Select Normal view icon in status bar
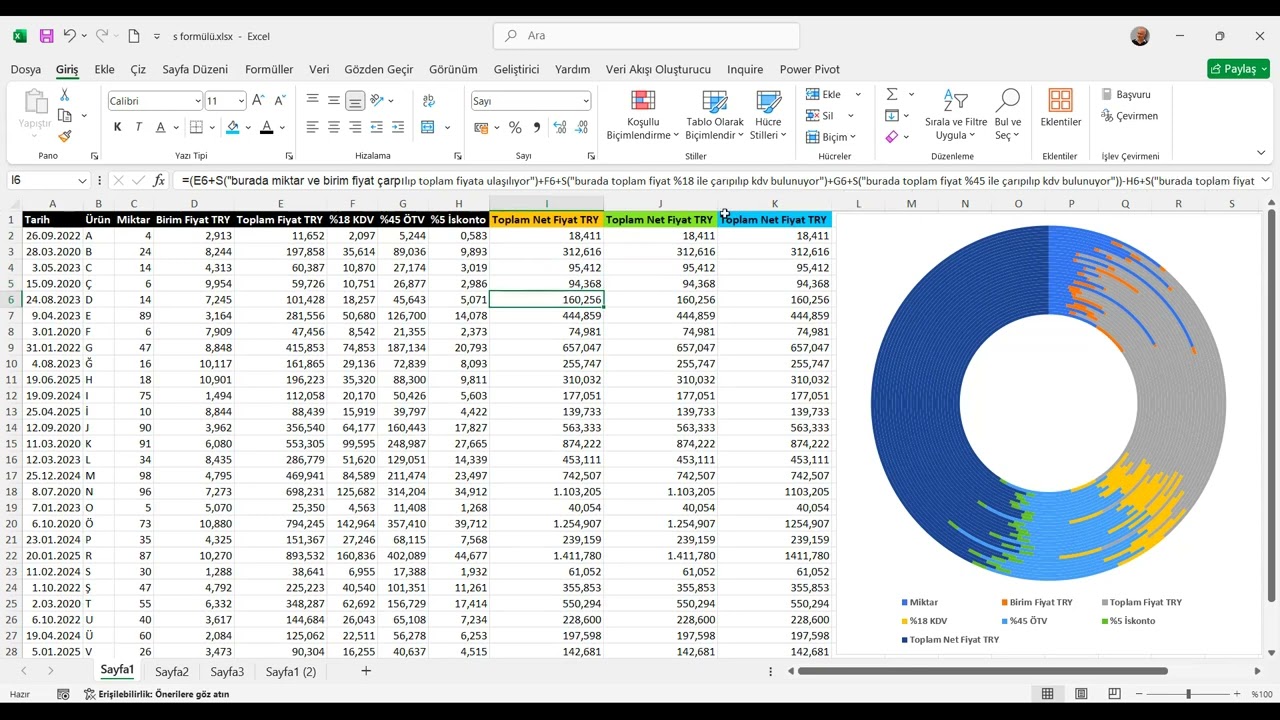The image size is (1280, 720). click(1047, 694)
